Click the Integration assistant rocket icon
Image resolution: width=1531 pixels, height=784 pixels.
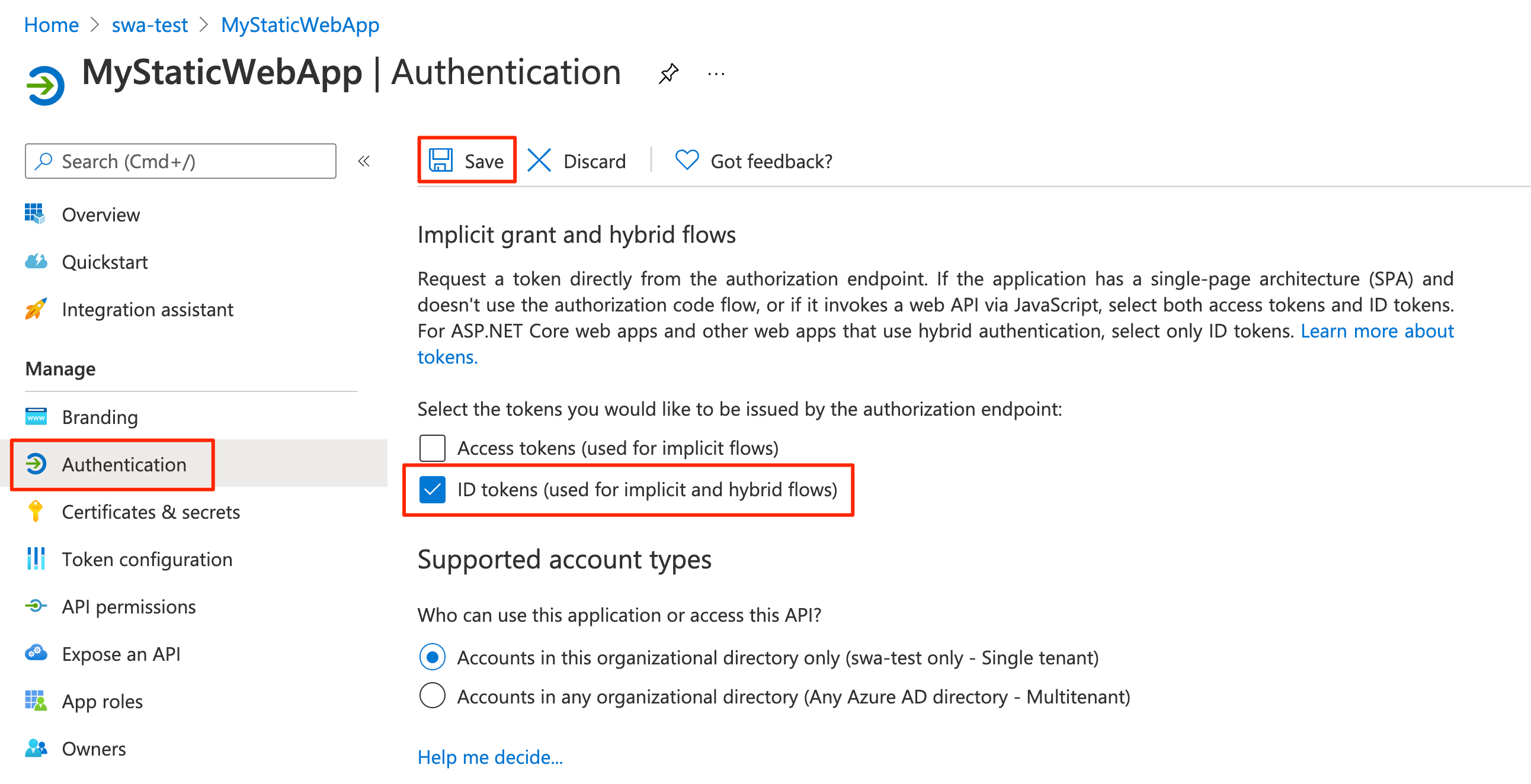pos(36,309)
